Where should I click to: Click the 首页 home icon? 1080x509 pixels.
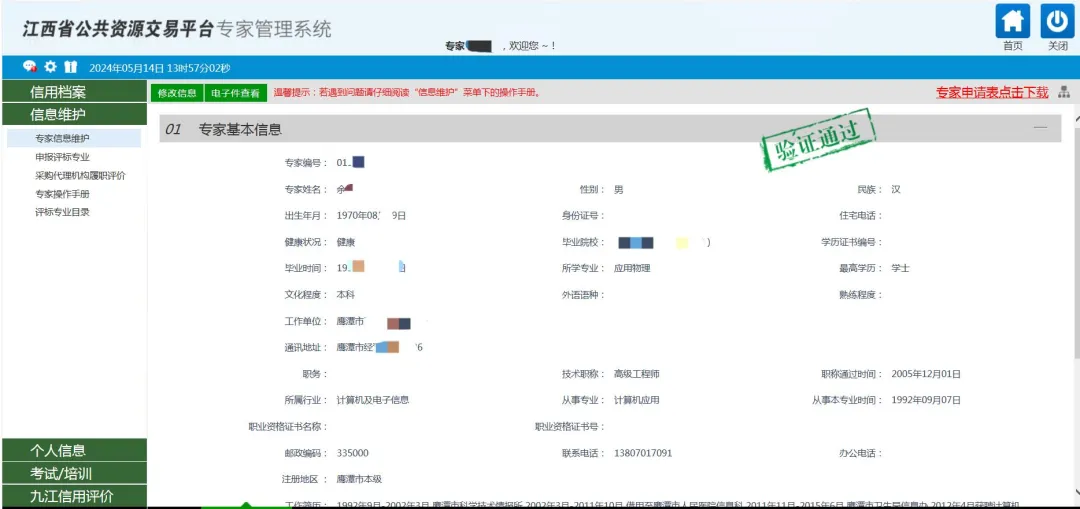click(1012, 21)
